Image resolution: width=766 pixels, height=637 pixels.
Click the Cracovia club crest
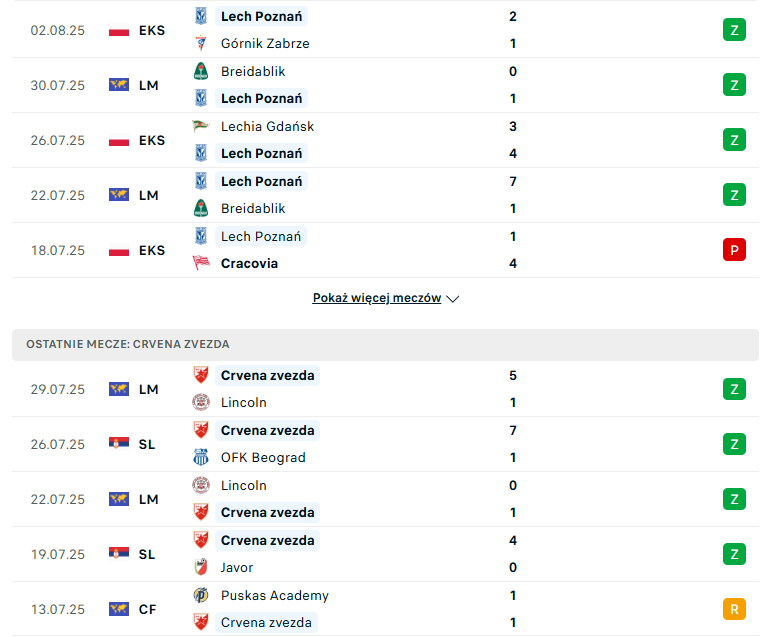click(x=201, y=263)
